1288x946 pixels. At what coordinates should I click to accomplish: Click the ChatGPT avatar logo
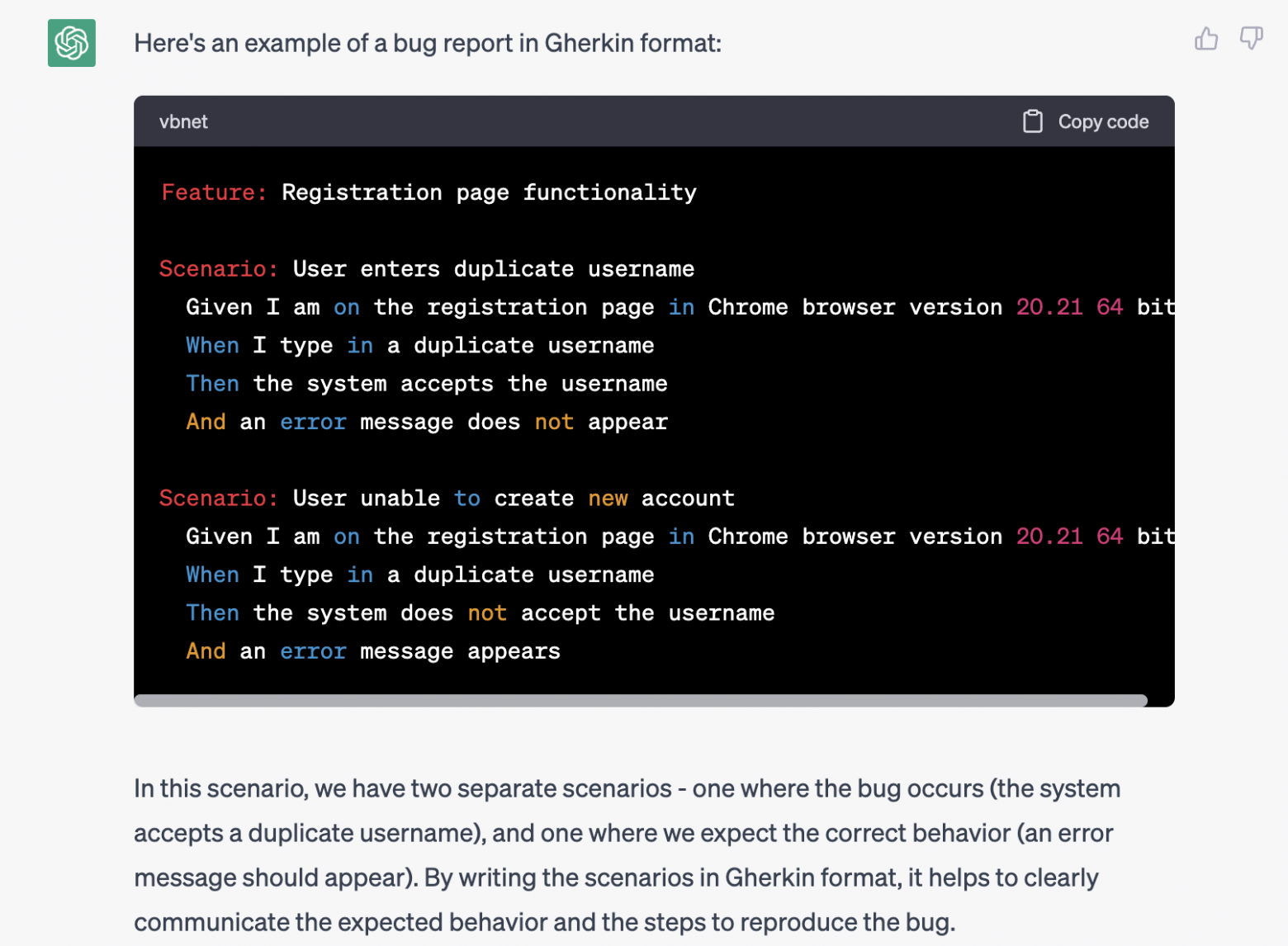pos(72,43)
